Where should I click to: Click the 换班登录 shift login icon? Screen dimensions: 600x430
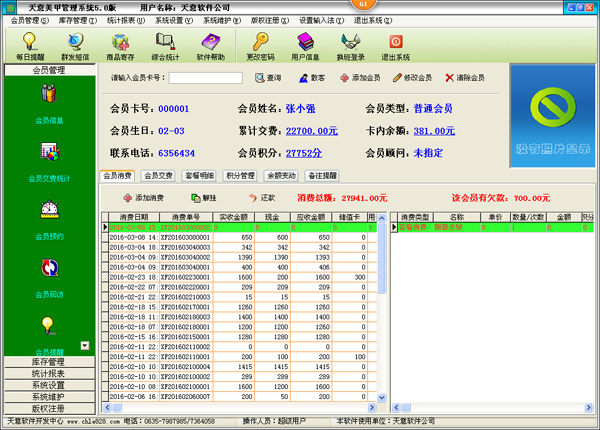(350, 46)
